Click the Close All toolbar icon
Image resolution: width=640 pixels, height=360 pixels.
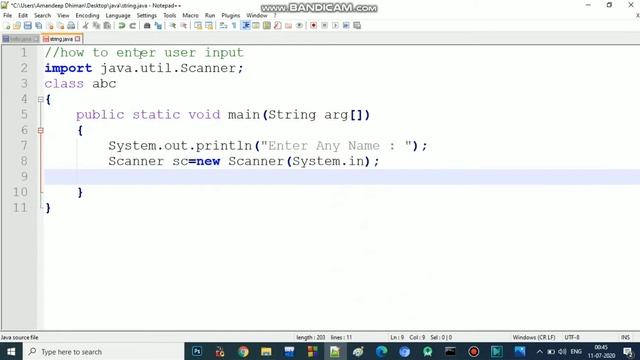[60, 26]
